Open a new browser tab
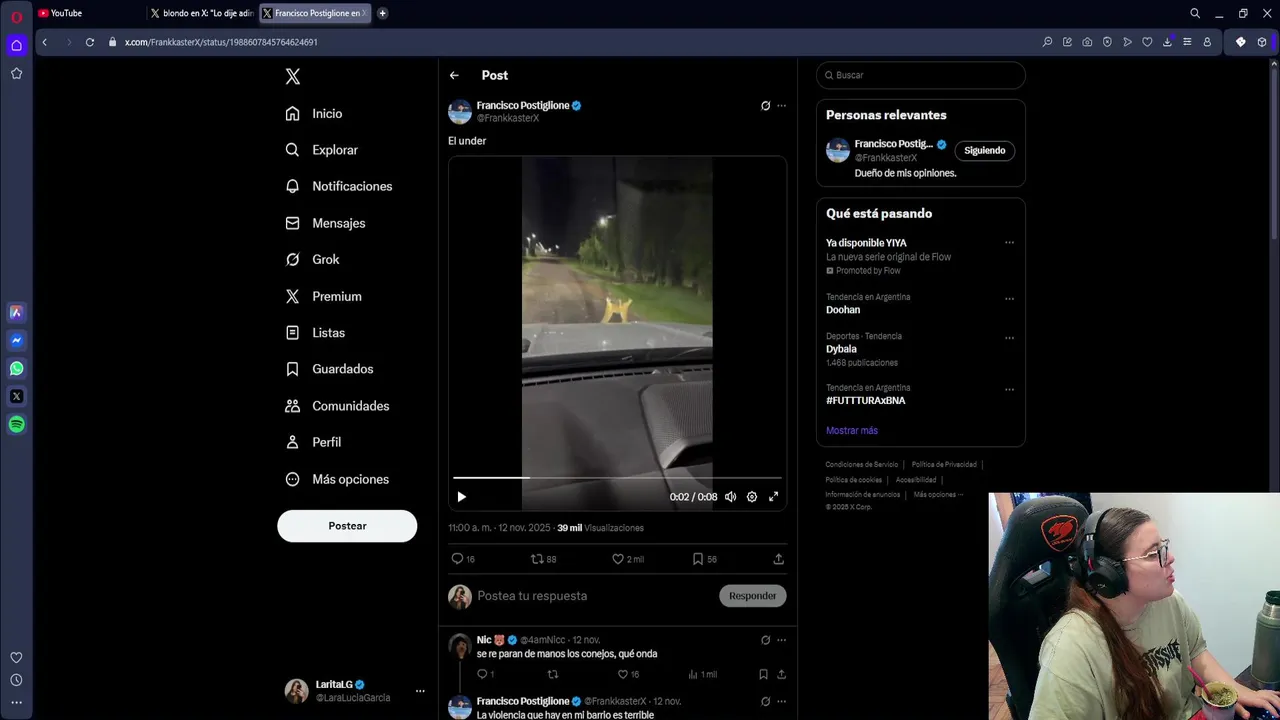 coord(382,13)
